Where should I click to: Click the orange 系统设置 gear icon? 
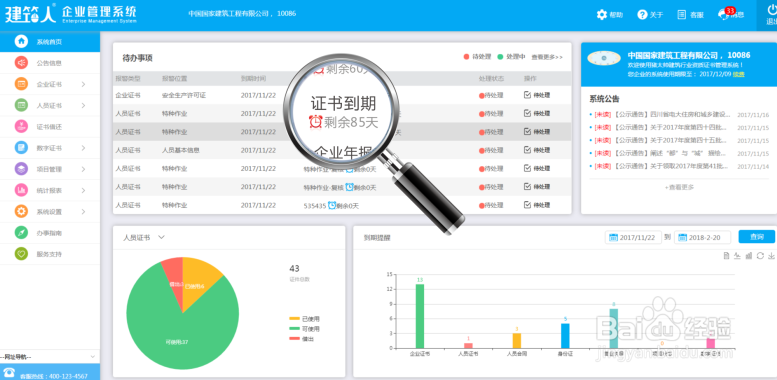pyautogui.click(x=21, y=212)
